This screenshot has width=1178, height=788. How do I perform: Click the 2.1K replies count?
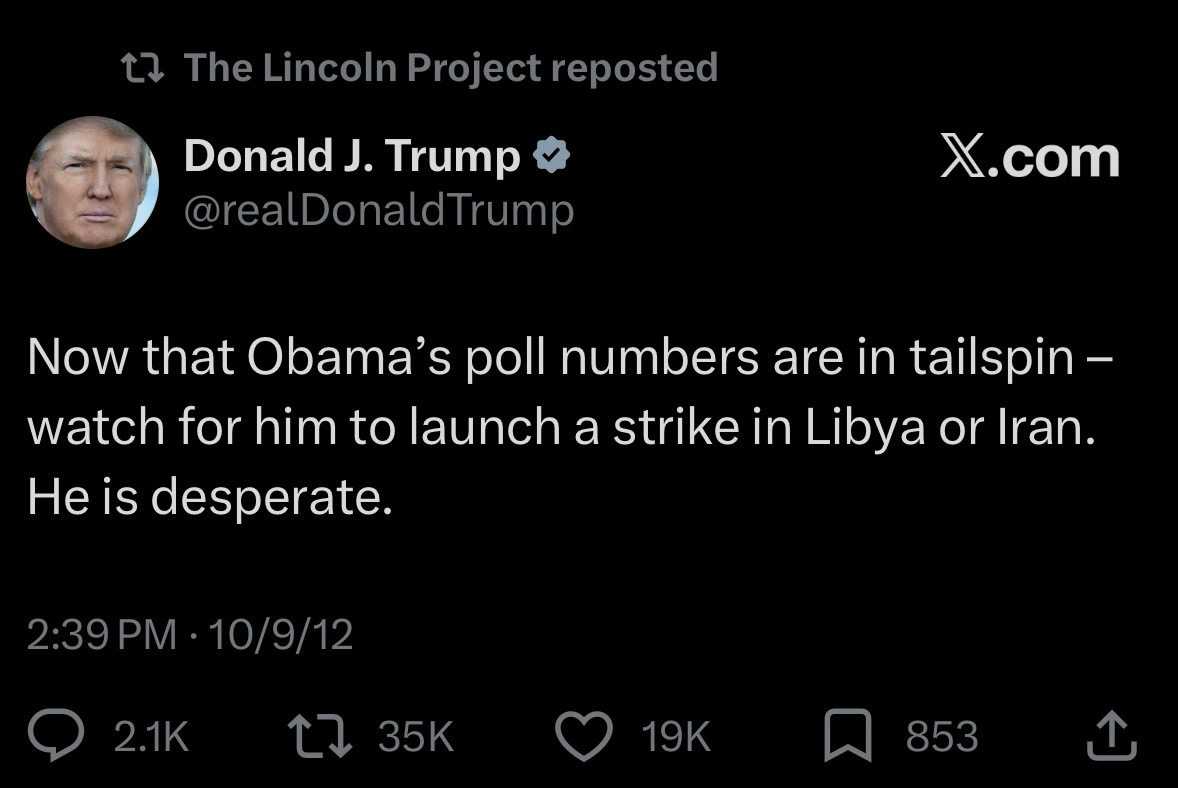(x=151, y=738)
